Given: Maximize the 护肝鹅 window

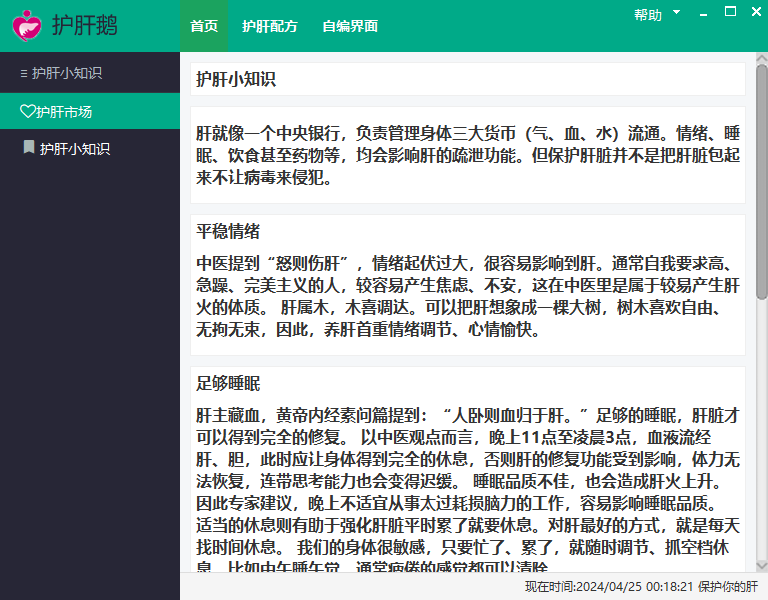Looking at the screenshot, I should click(730, 12).
